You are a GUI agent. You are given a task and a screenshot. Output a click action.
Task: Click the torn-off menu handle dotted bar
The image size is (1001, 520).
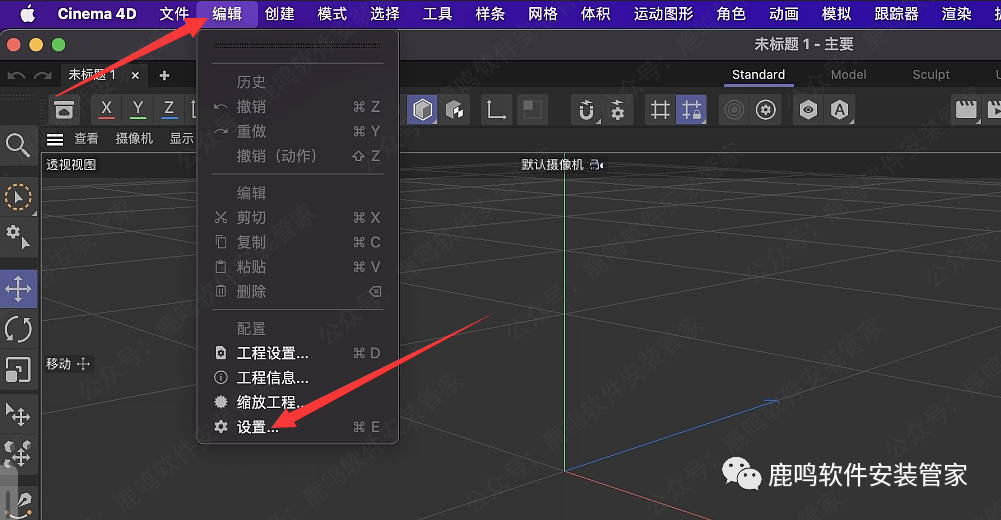point(297,46)
